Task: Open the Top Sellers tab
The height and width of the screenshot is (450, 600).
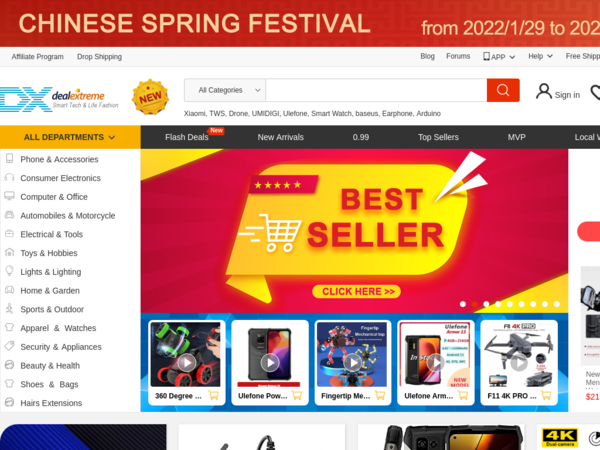Action: click(438, 137)
